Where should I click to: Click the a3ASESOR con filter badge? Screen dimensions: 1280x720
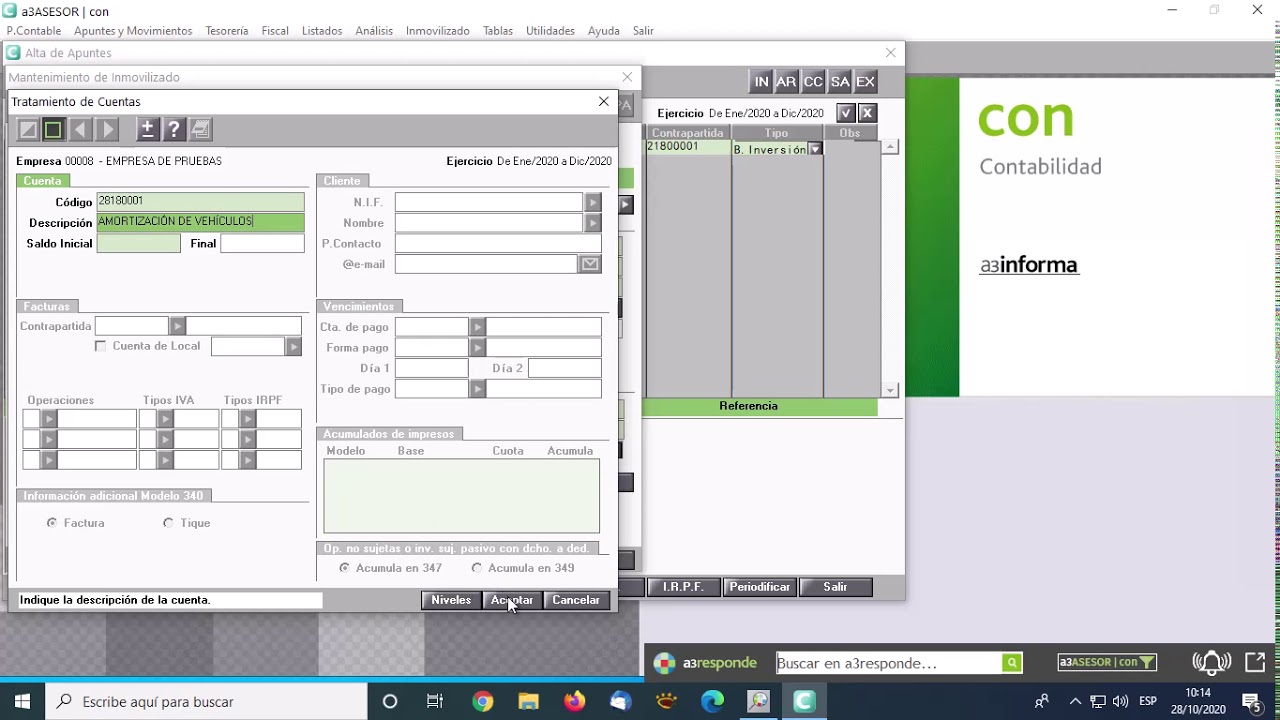[x=1107, y=662]
